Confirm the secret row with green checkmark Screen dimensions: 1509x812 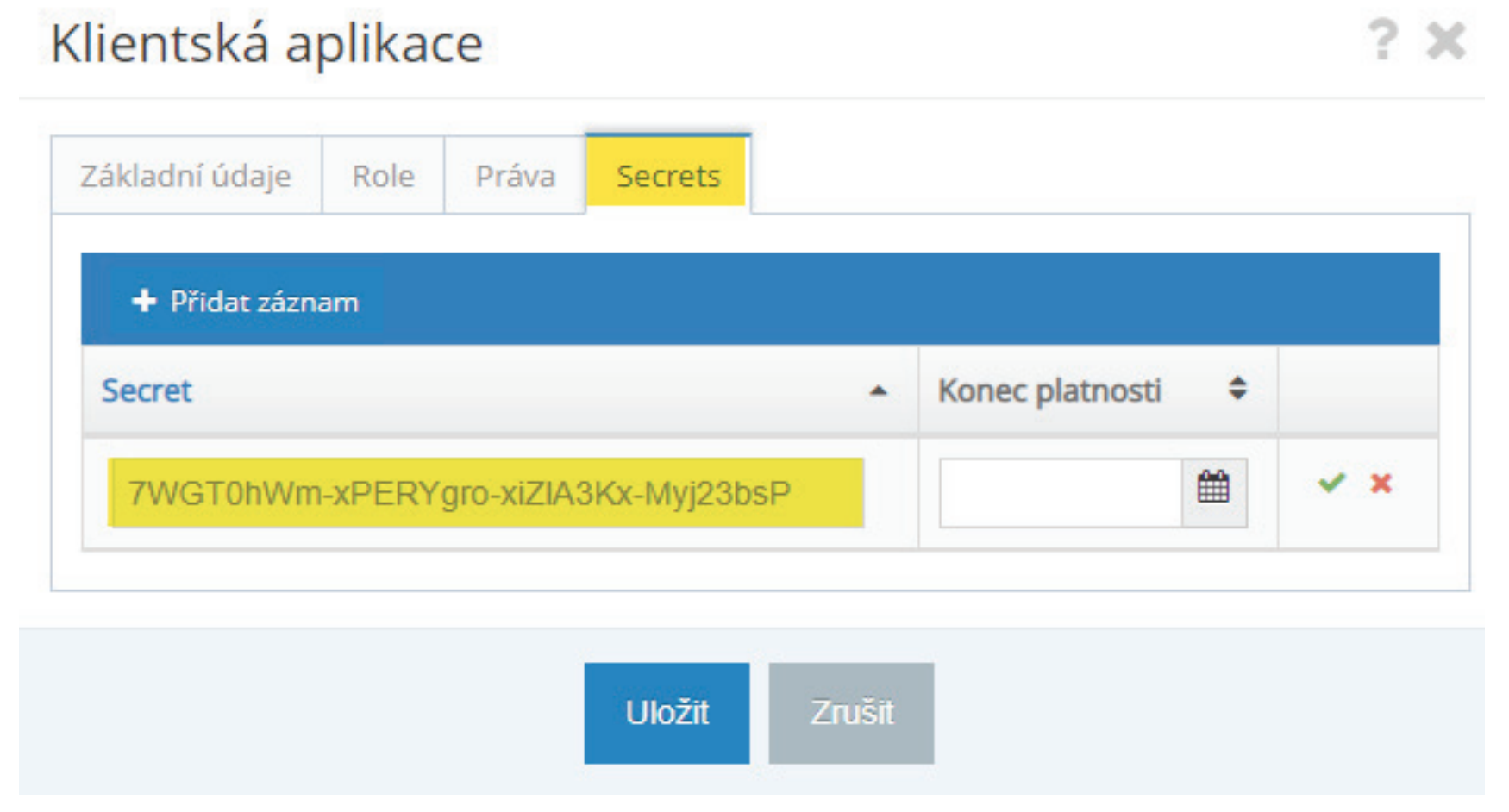click(1331, 483)
